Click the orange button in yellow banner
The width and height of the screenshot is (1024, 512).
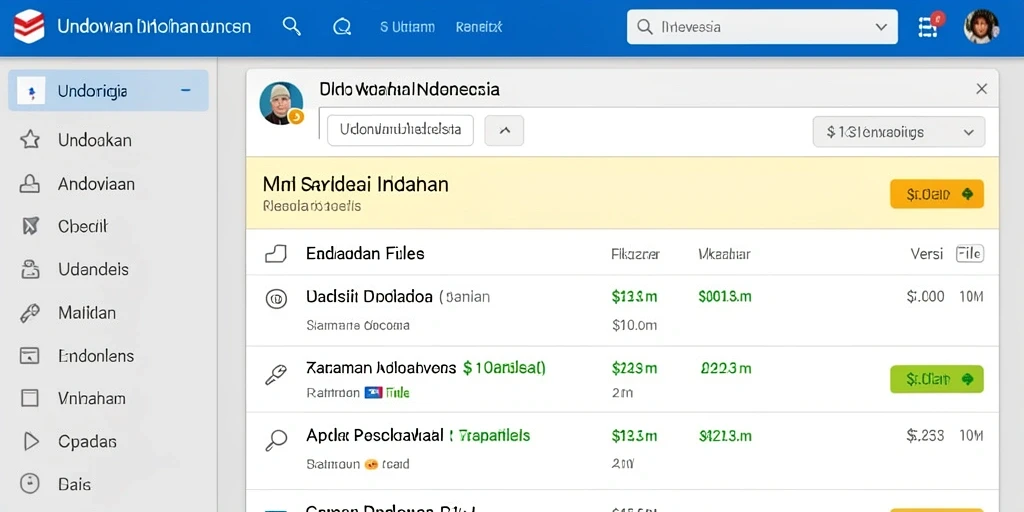(936, 194)
